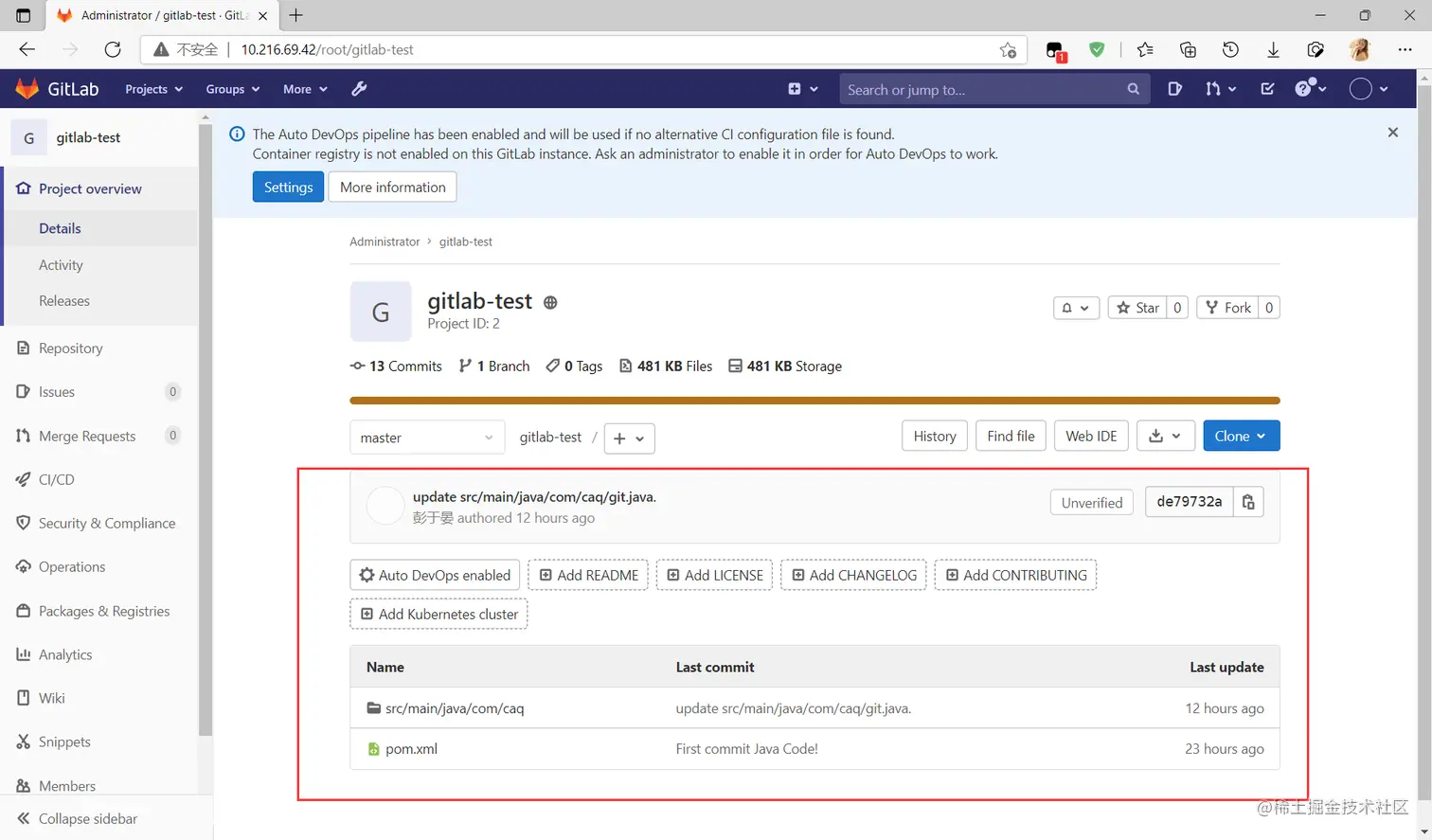
Task: Open the More menu
Action: point(305,89)
